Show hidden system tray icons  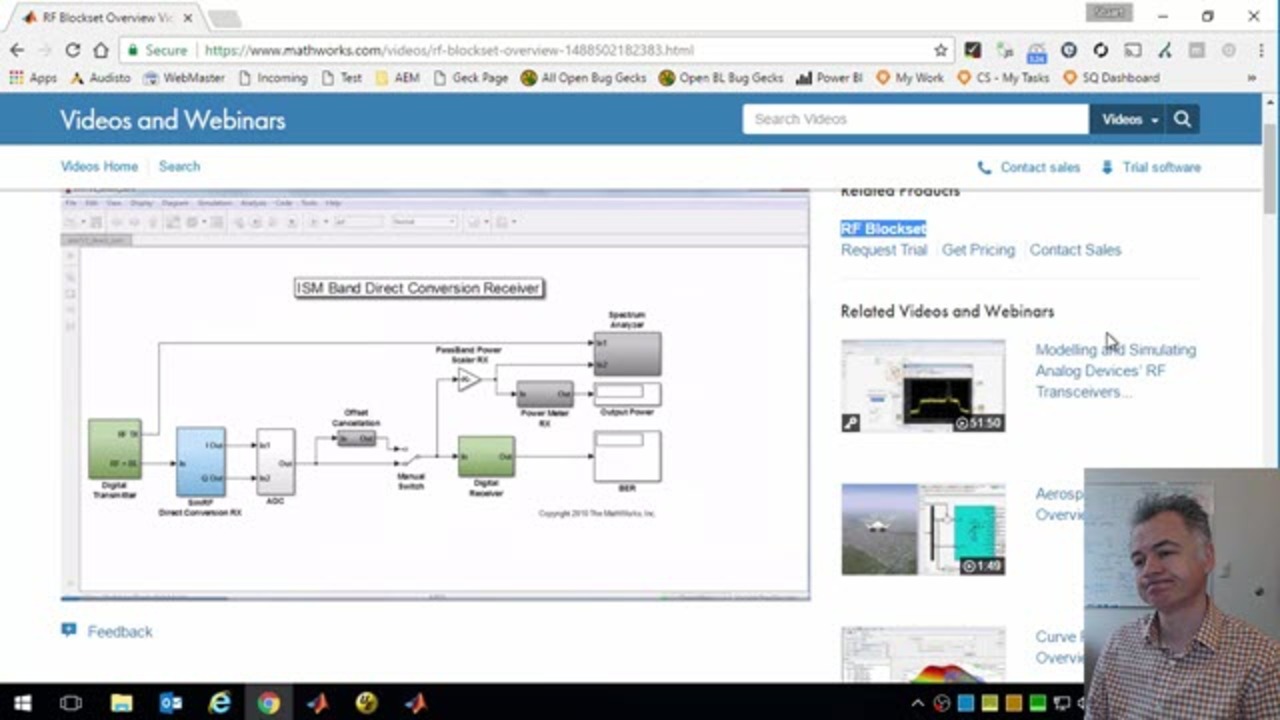pyautogui.click(x=917, y=703)
